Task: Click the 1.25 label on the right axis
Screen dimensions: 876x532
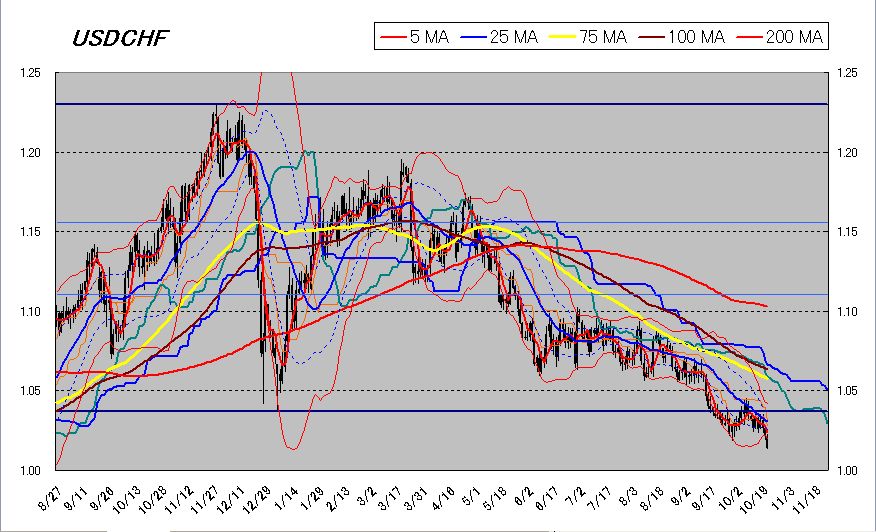Action: (x=846, y=73)
